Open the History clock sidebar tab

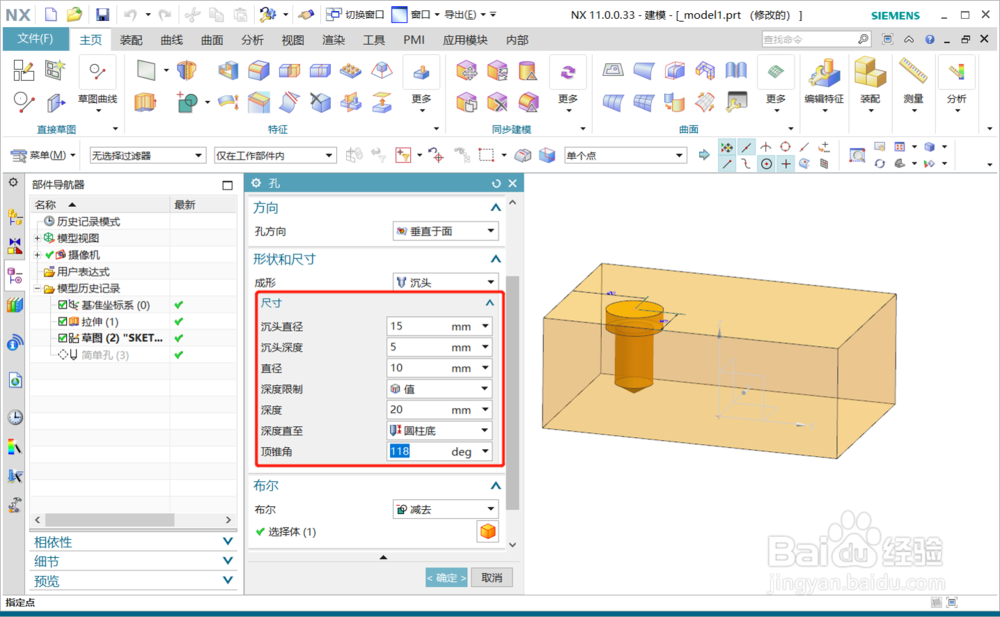(15, 417)
